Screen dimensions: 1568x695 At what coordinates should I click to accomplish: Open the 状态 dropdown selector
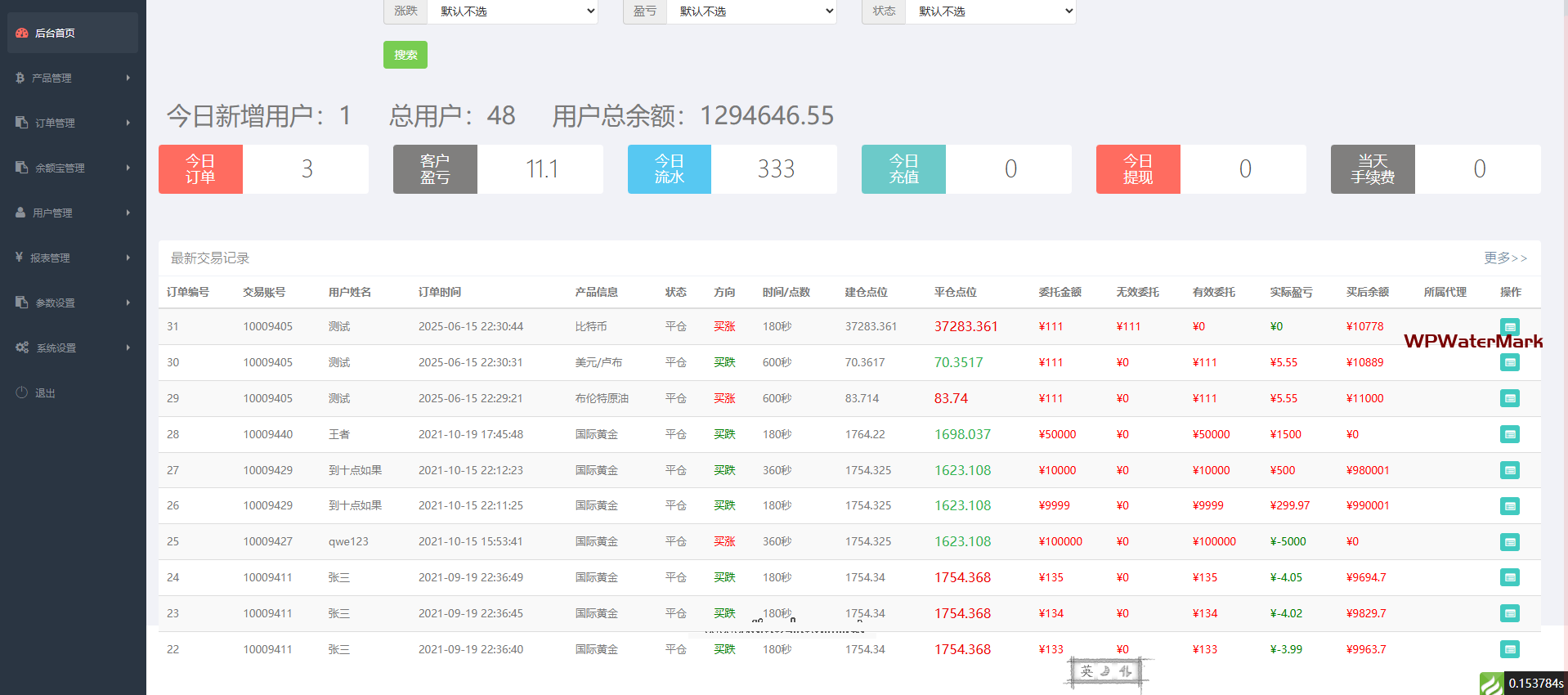point(990,11)
